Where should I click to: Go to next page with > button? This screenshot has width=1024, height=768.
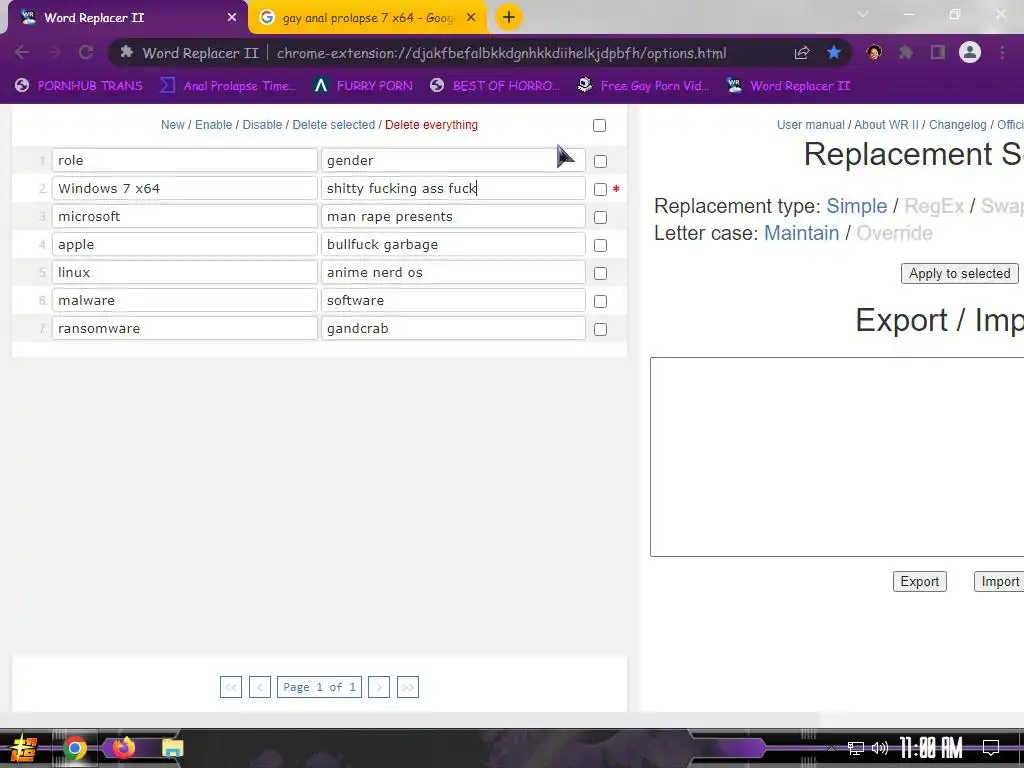point(379,687)
